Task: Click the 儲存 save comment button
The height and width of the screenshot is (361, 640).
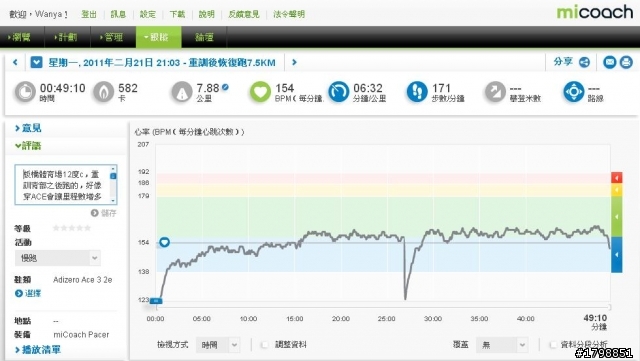Action: [x=104, y=213]
